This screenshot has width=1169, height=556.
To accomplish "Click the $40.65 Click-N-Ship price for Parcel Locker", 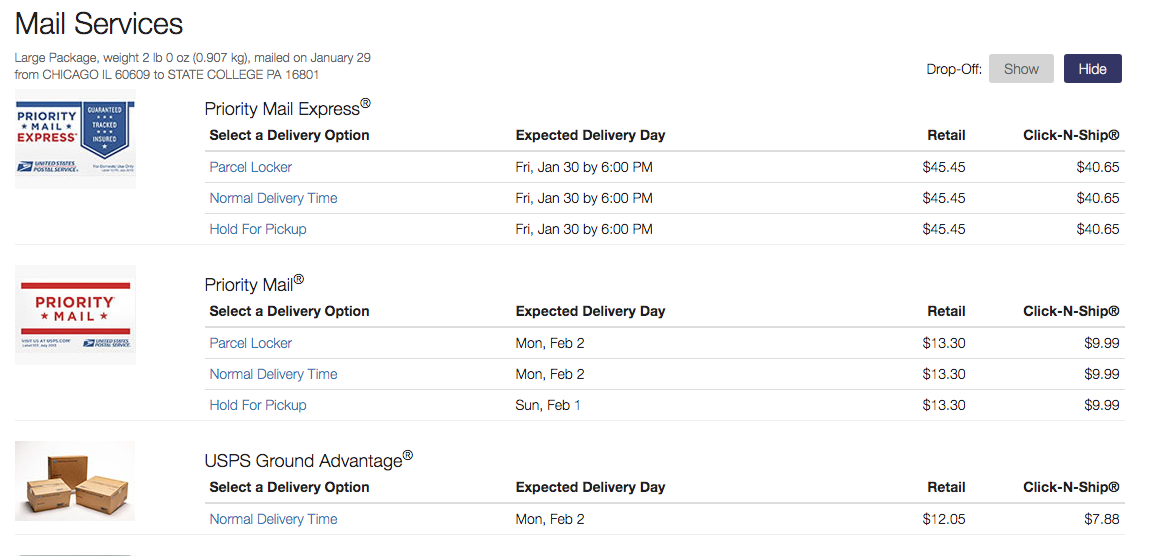I will pos(1097,167).
